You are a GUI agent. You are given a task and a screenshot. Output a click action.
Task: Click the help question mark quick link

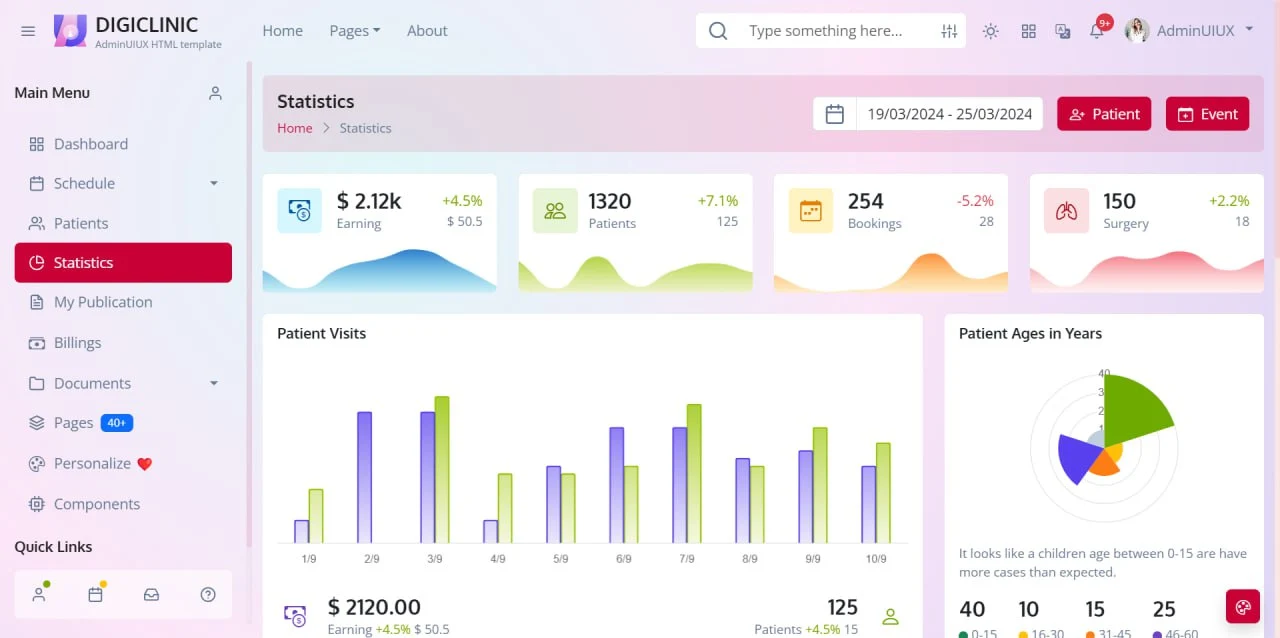[208, 594]
